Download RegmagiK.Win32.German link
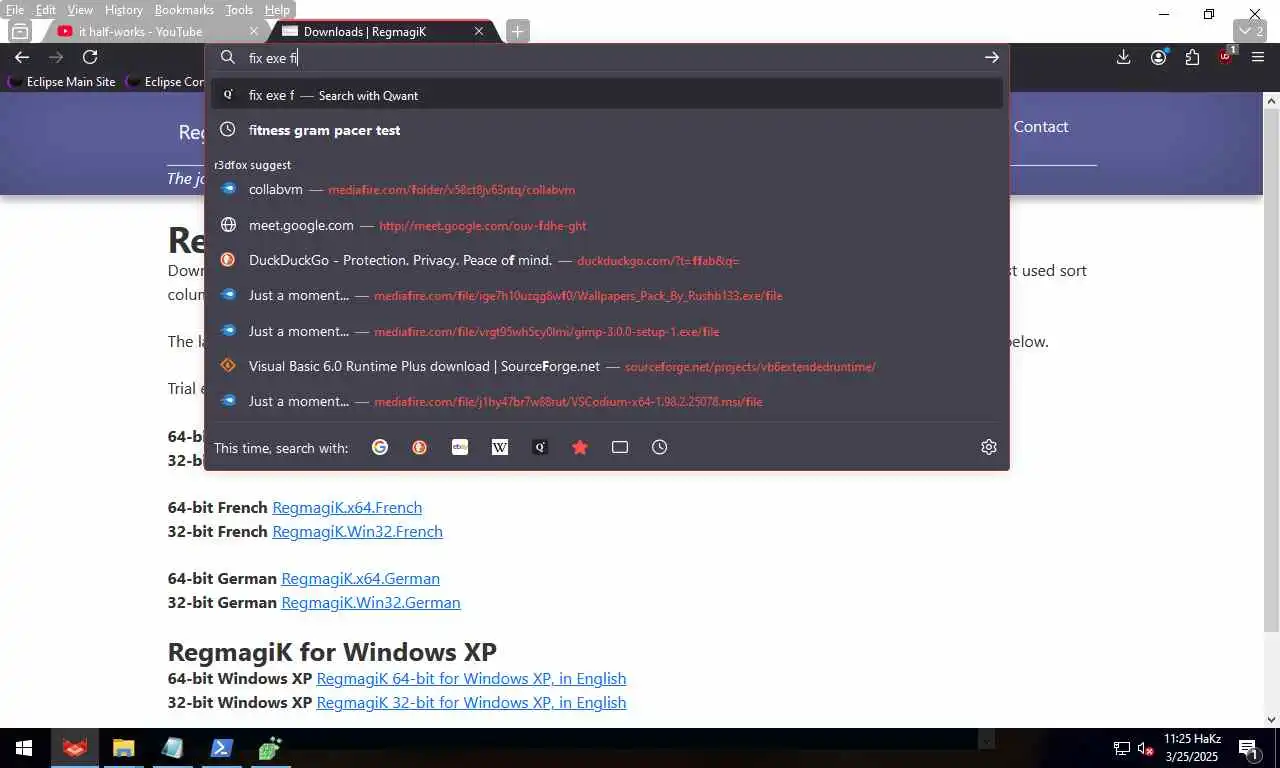This screenshot has height=768, width=1280. pos(371,602)
